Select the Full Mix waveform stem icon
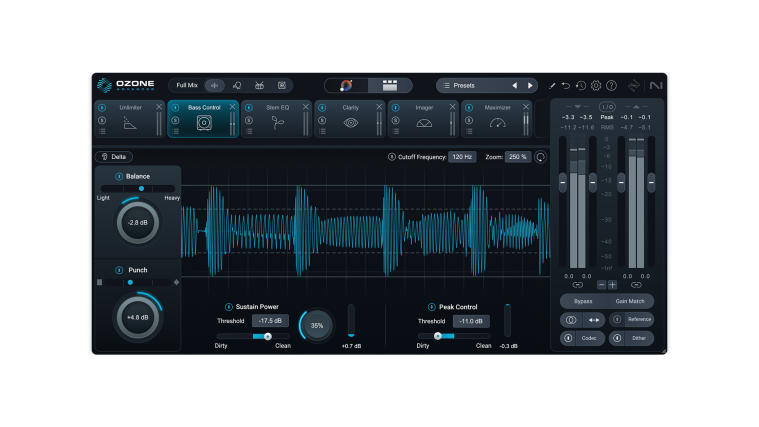The image size is (759, 427). pyautogui.click(x=214, y=85)
